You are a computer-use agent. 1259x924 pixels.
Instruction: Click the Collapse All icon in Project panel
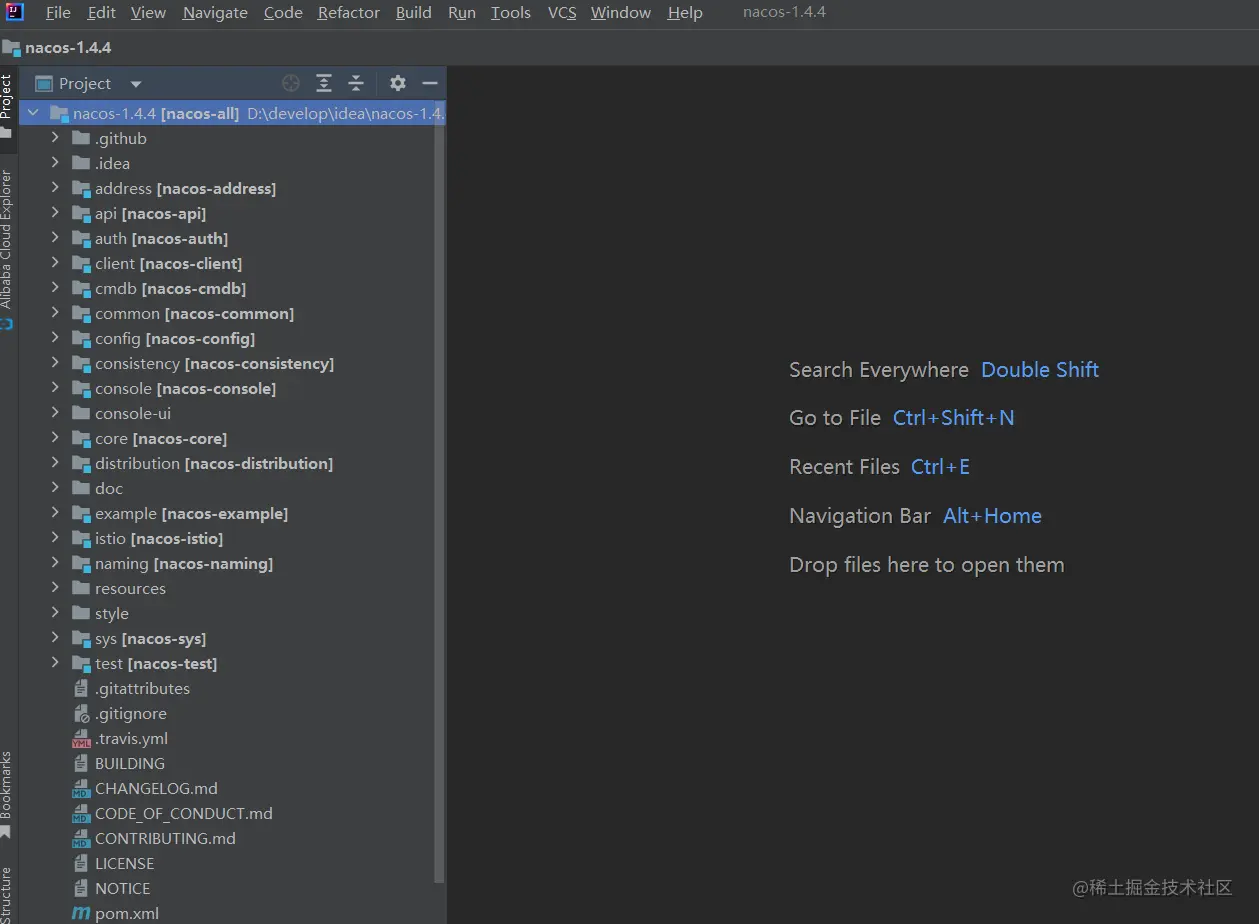[356, 83]
